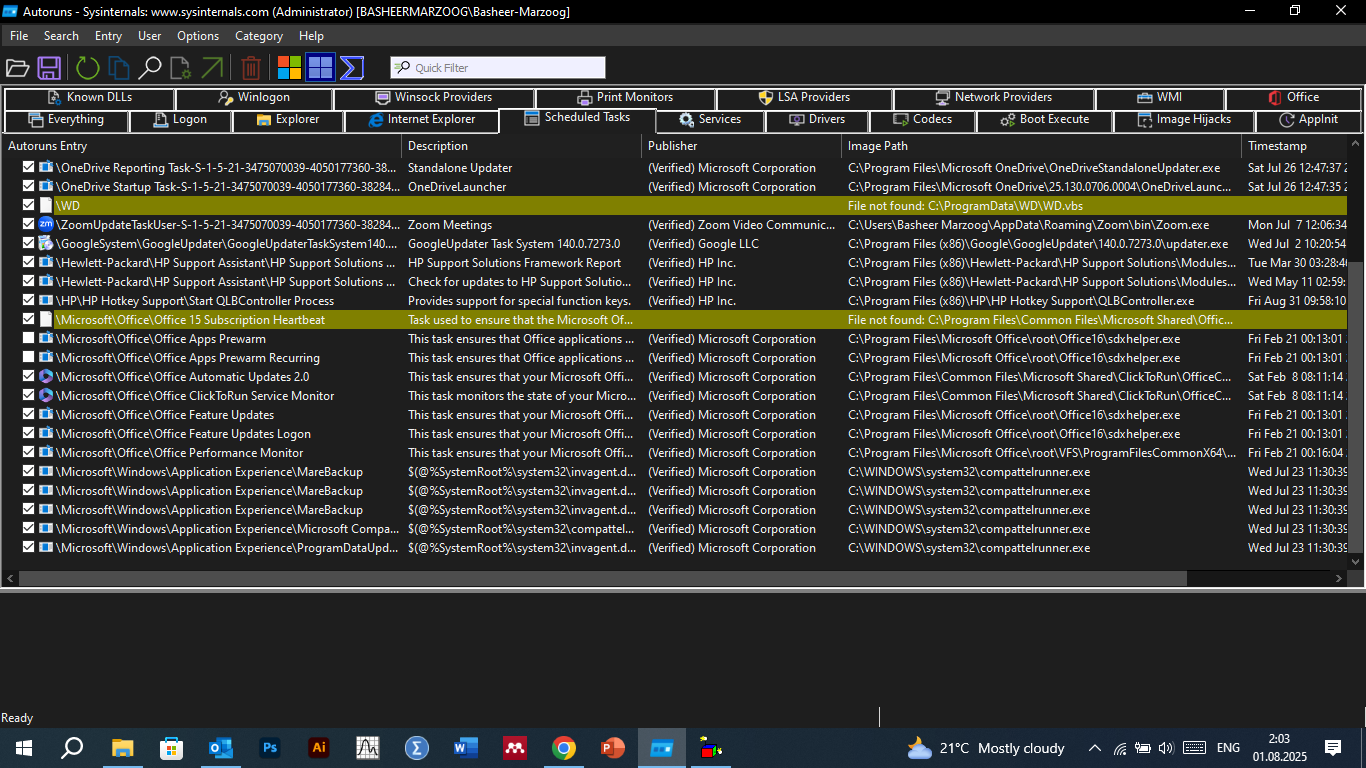This screenshot has width=1366, height=768.
Task: Switch to the Everything tab
Action: pos(66,120)
